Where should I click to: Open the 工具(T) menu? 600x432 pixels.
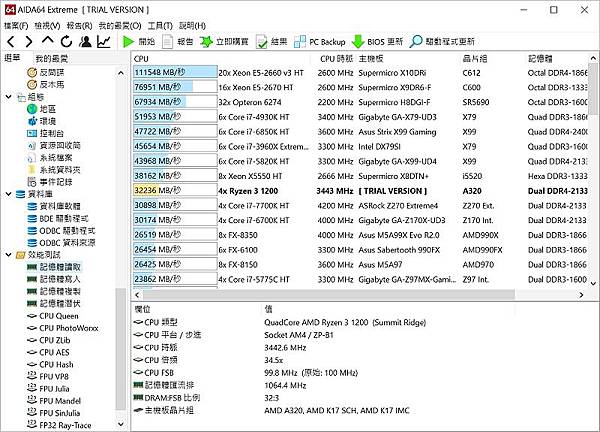coord(160,26)
